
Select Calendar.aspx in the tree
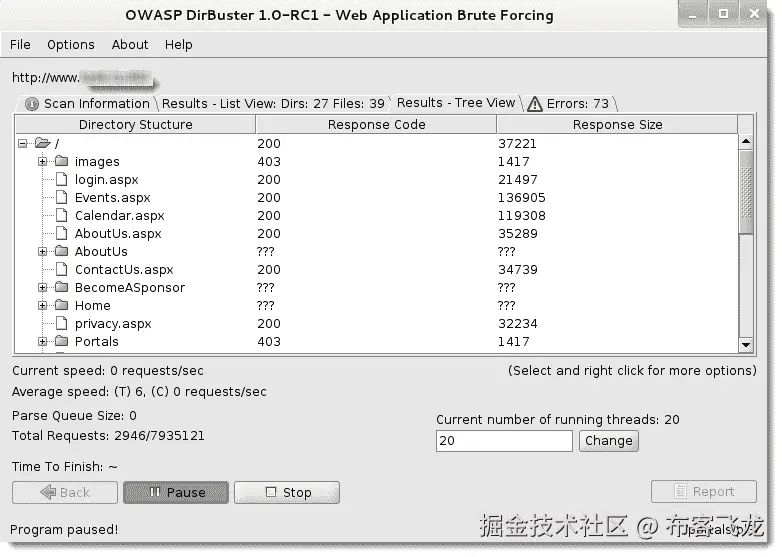[x=120, y=215]
